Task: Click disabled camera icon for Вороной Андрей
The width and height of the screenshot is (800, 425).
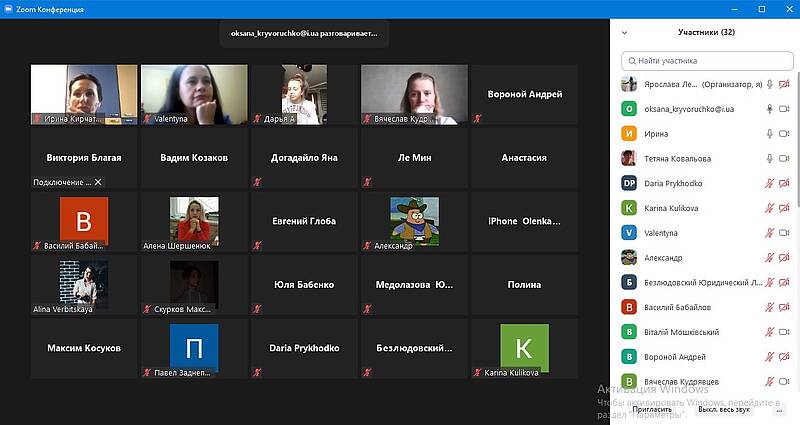Action: tap(784, 357)
